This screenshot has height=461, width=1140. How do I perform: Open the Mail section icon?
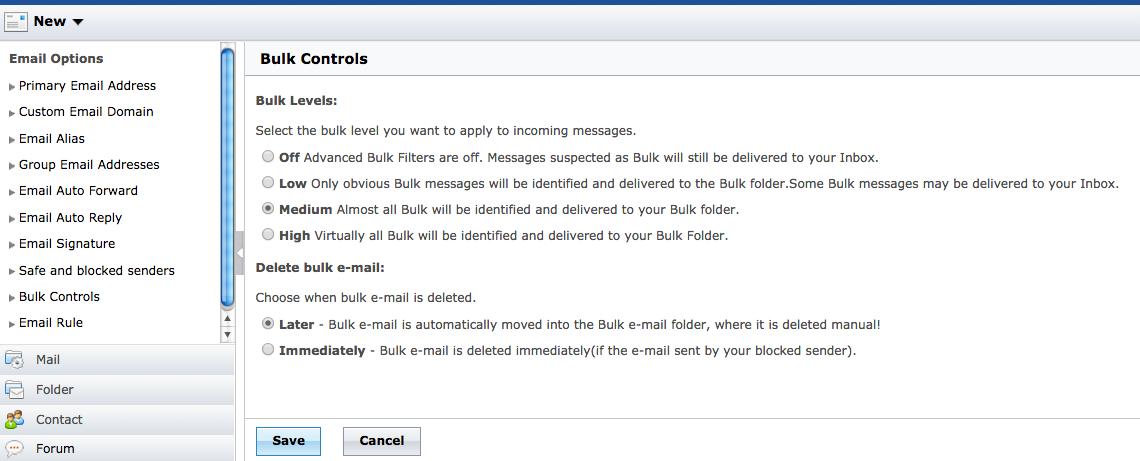(15, 360)
